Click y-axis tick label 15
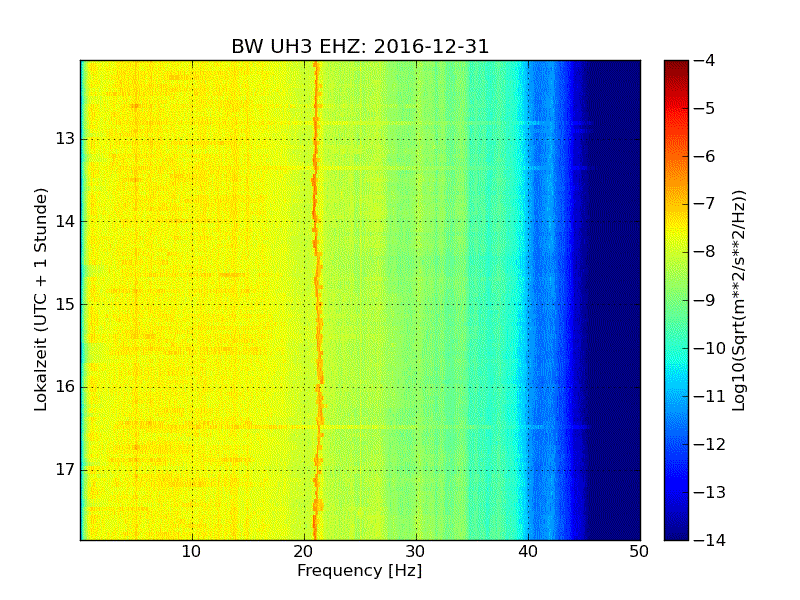The height and width of the screenshot is (600, 800). (x=65, y=304)
